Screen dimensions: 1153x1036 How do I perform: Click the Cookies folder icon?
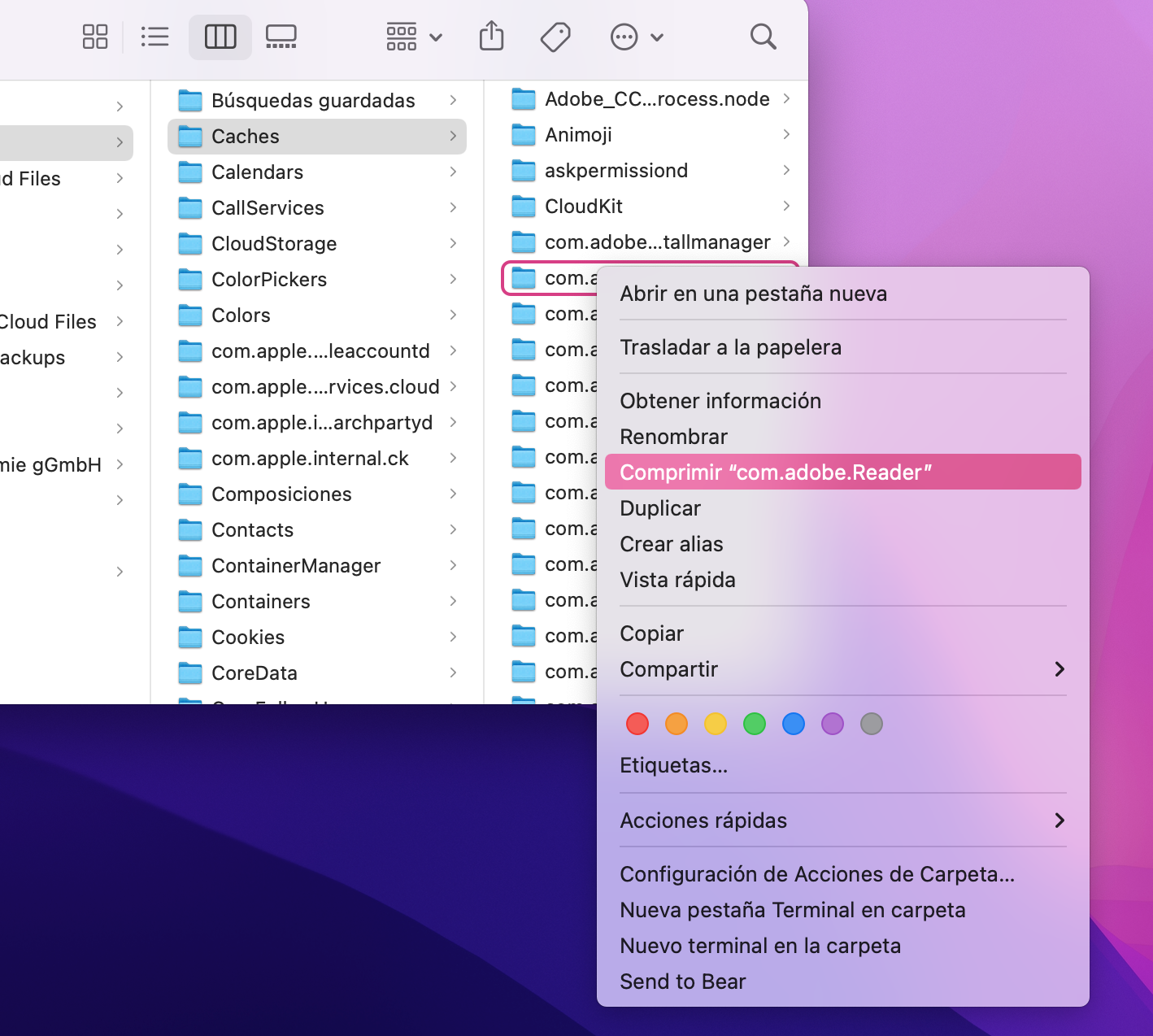(x=190, y=638)
